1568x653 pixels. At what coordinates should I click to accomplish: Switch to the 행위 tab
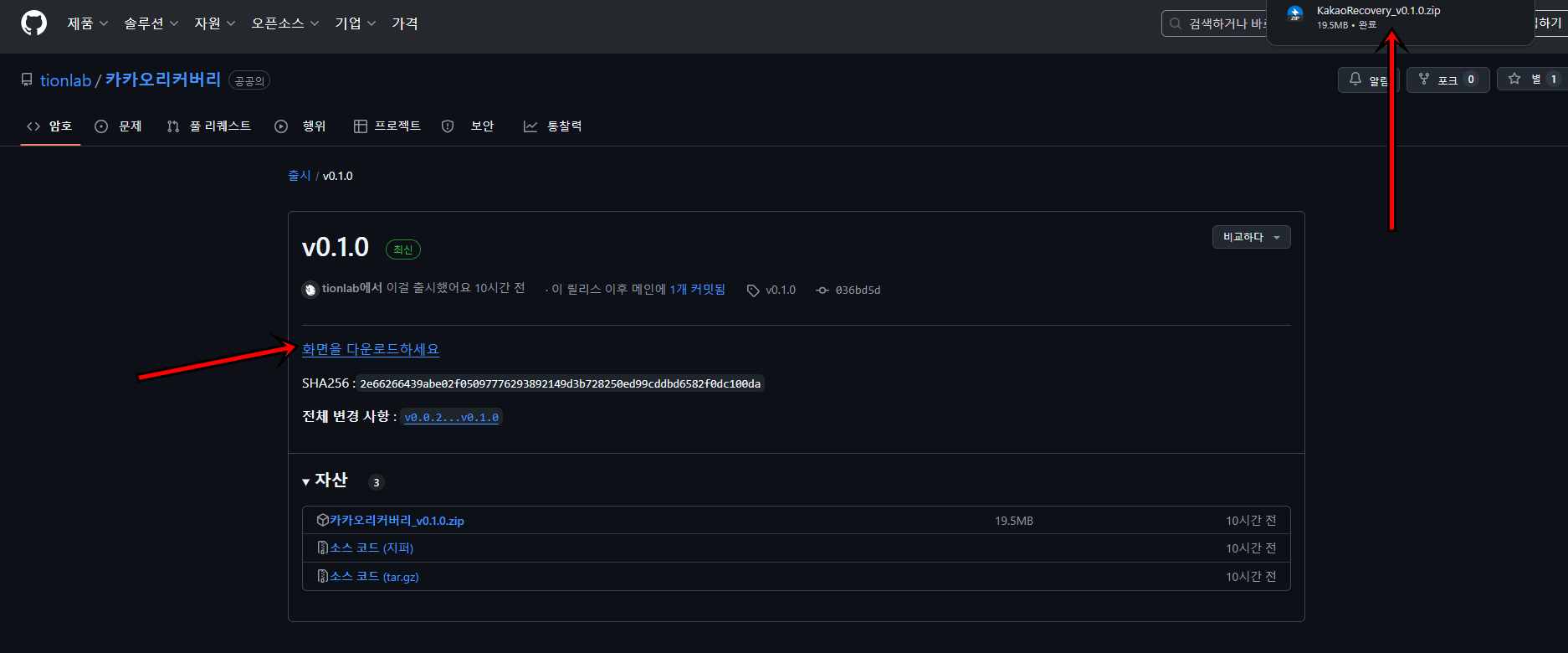[300, 126]
